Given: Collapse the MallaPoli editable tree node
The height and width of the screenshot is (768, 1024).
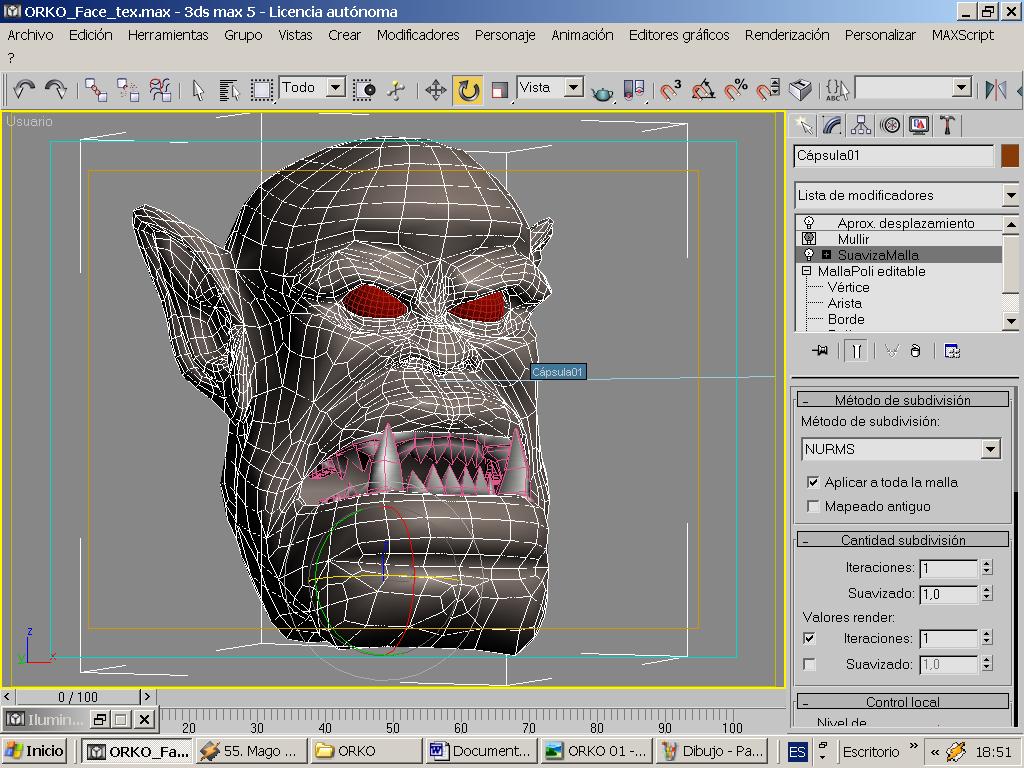Looking at the screenshot, I should coord(807,270).
